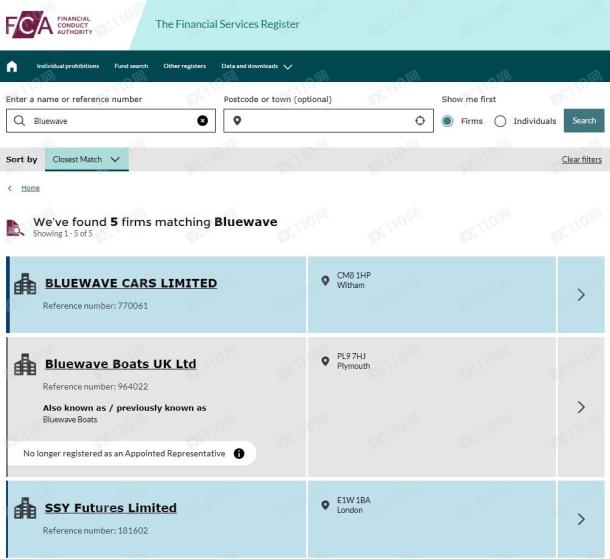
Task: Click the search results document icon
Action: tap(15, 228)
